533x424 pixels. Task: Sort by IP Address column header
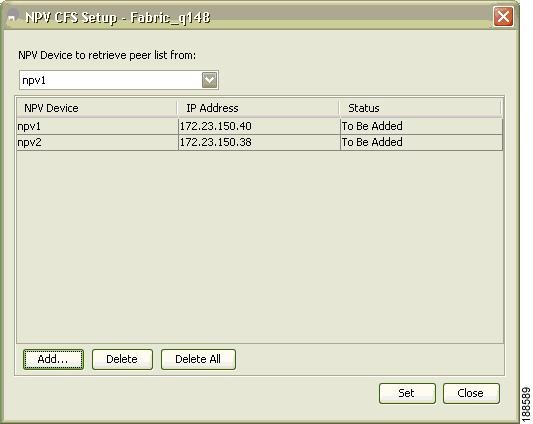click(x=258, y=108)
